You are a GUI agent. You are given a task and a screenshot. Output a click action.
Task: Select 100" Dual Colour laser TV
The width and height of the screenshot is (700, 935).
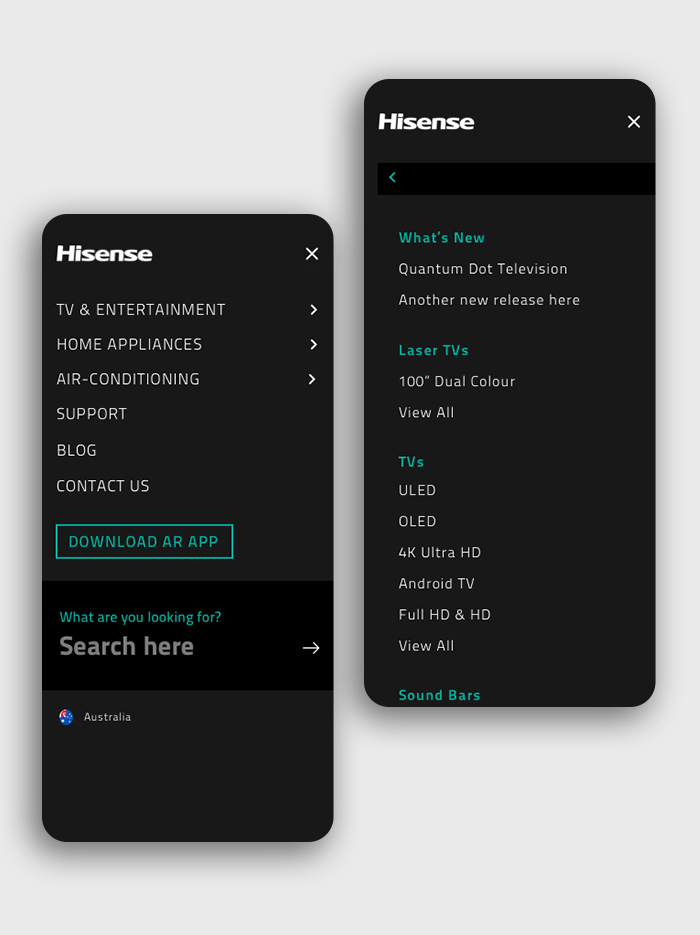click(x=457, y=381)
